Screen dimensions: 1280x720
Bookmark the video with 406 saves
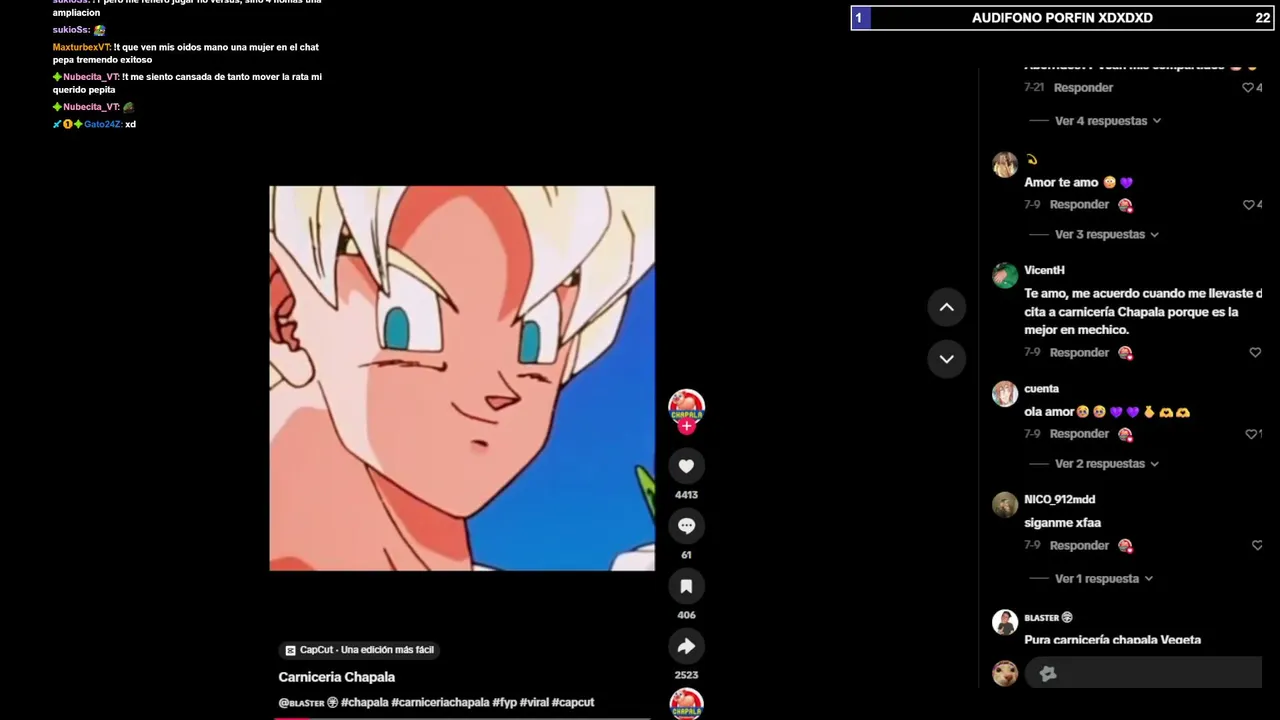[x=686, y=586]
